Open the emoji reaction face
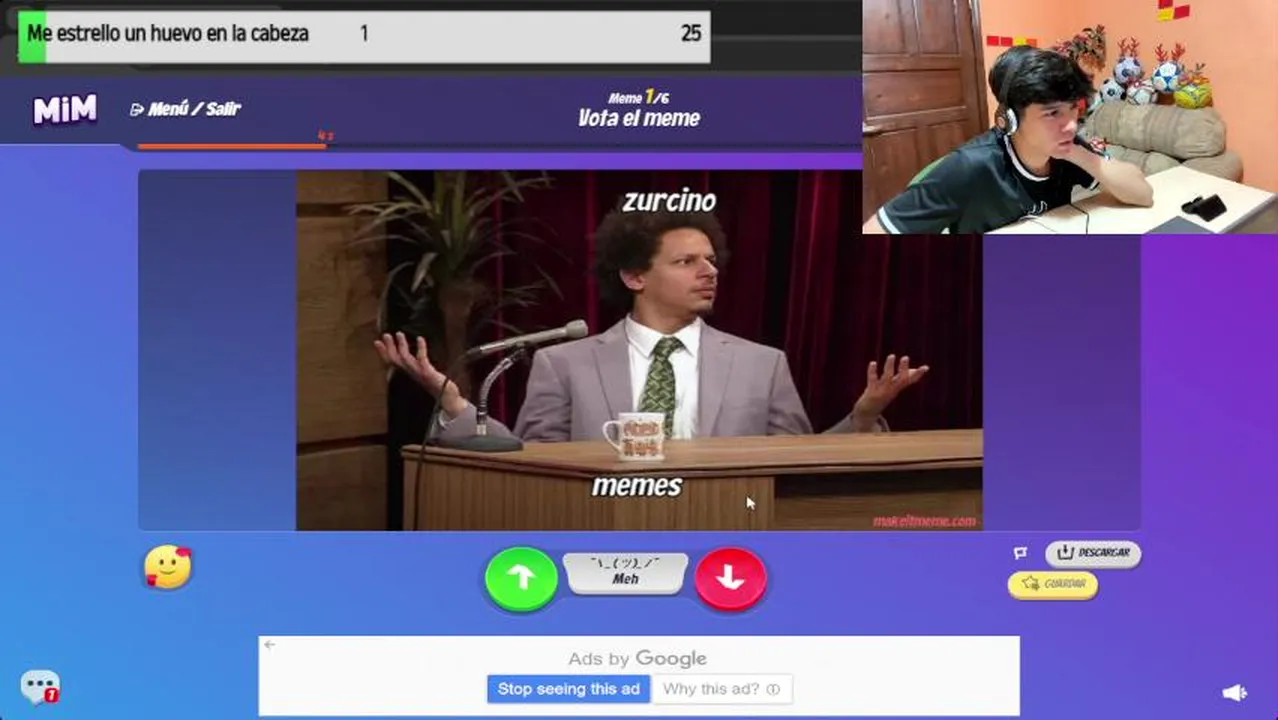This screenshot has height=720, width=1278. [167, 568]
